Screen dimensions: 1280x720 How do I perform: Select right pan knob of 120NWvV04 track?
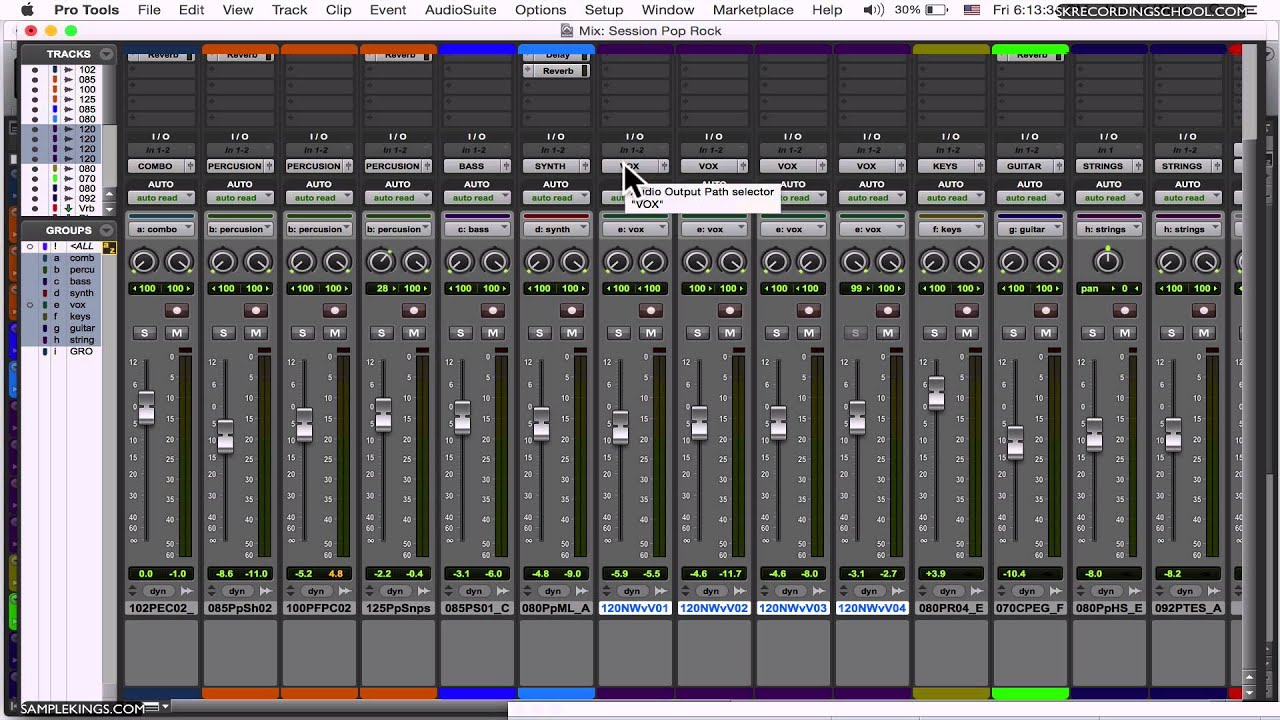tap(889, 262)
